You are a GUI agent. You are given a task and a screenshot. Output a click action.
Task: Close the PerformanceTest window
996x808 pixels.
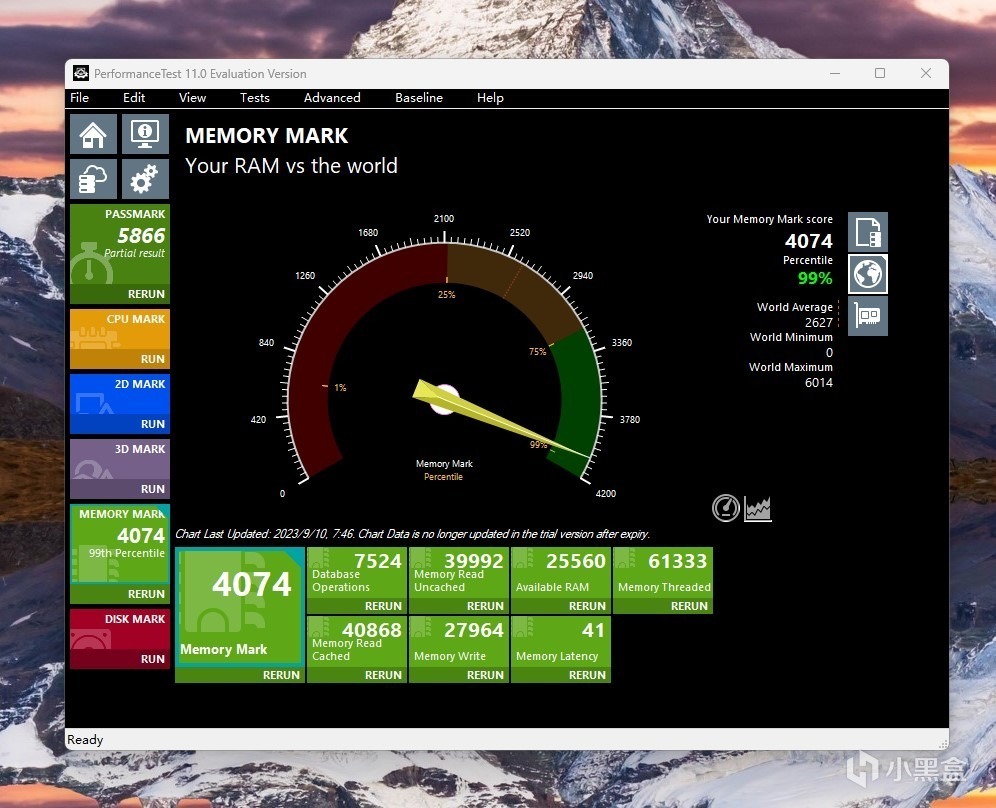(926, 74)
